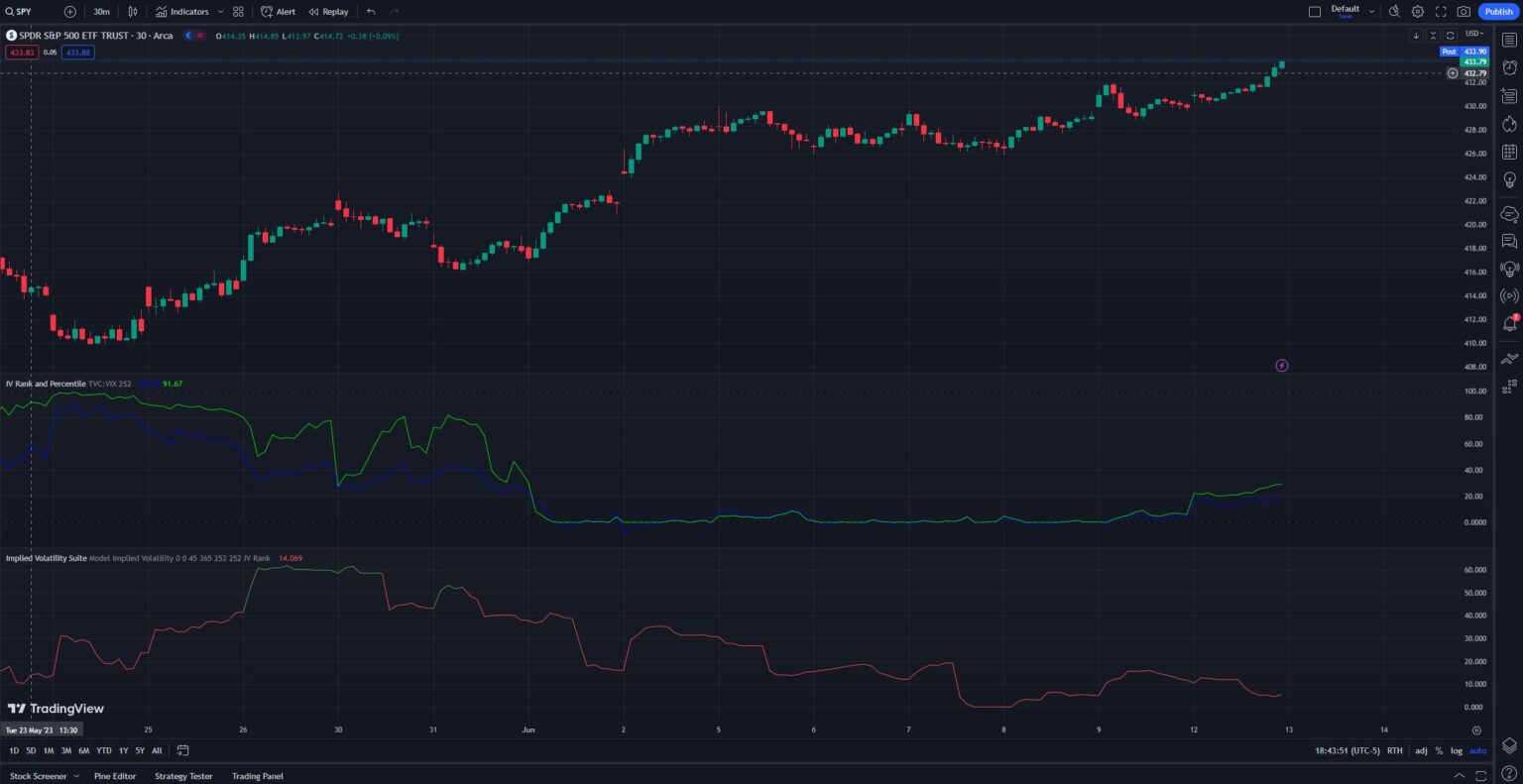Expand the Indicators dropdown chevron
Screen dimensions: 1523x784
pyautogui.click(x=220, y=11)
